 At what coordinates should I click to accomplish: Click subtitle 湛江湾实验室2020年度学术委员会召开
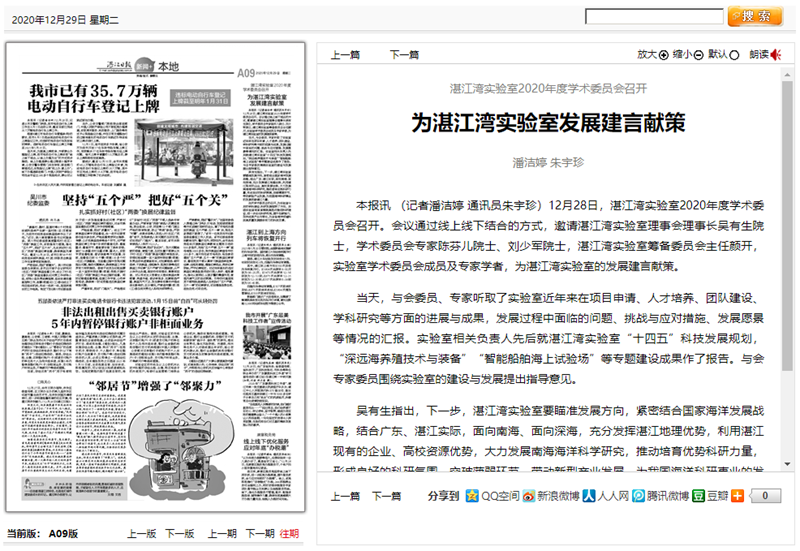point(548,89)
